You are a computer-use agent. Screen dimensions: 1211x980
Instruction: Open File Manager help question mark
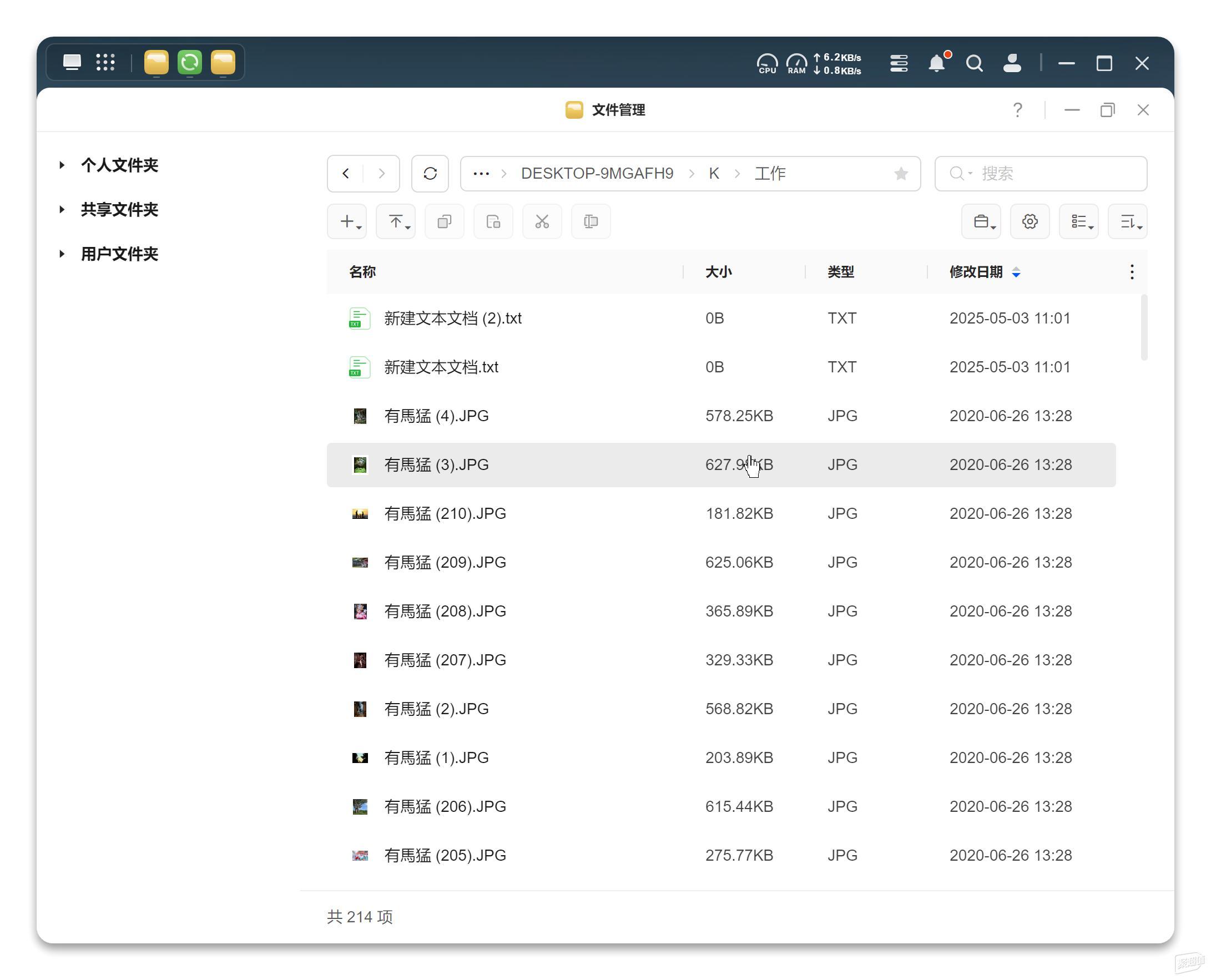point(1017,109)
